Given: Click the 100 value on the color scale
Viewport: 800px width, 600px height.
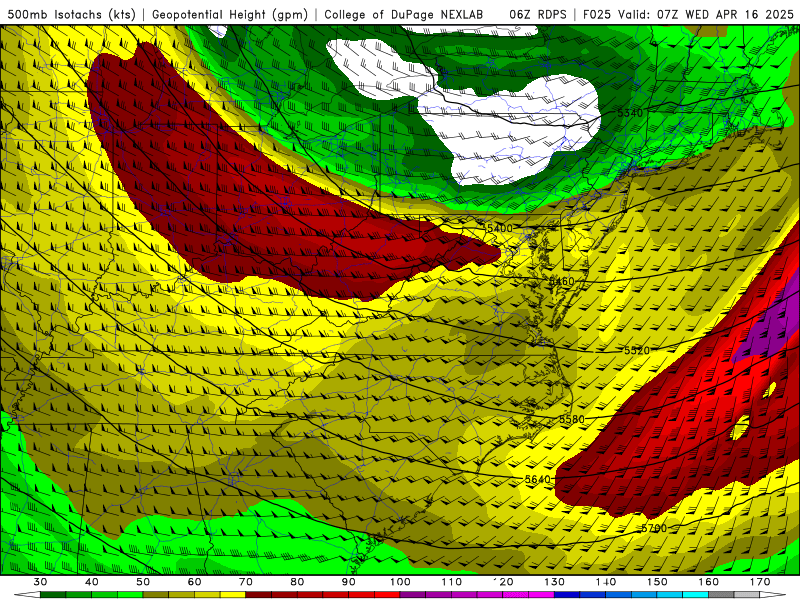Looking at the screenshot, I should pyautogui.click(x=401, y=582).
